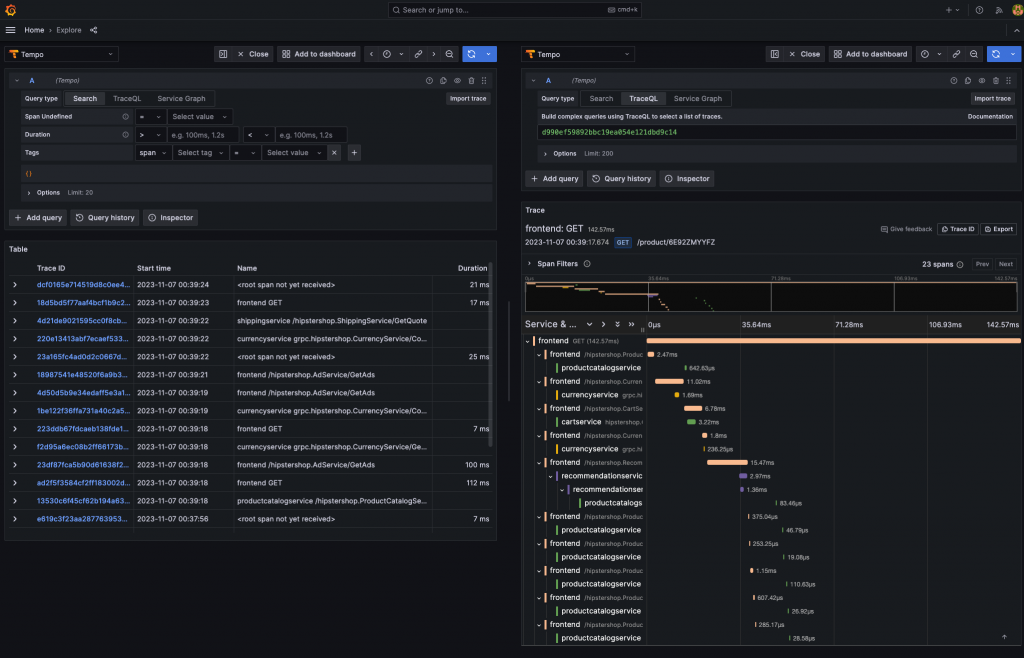Click the info icon next to Duration
The width and height of the screenshot is (1024, 658).
[x=125, y=134]
